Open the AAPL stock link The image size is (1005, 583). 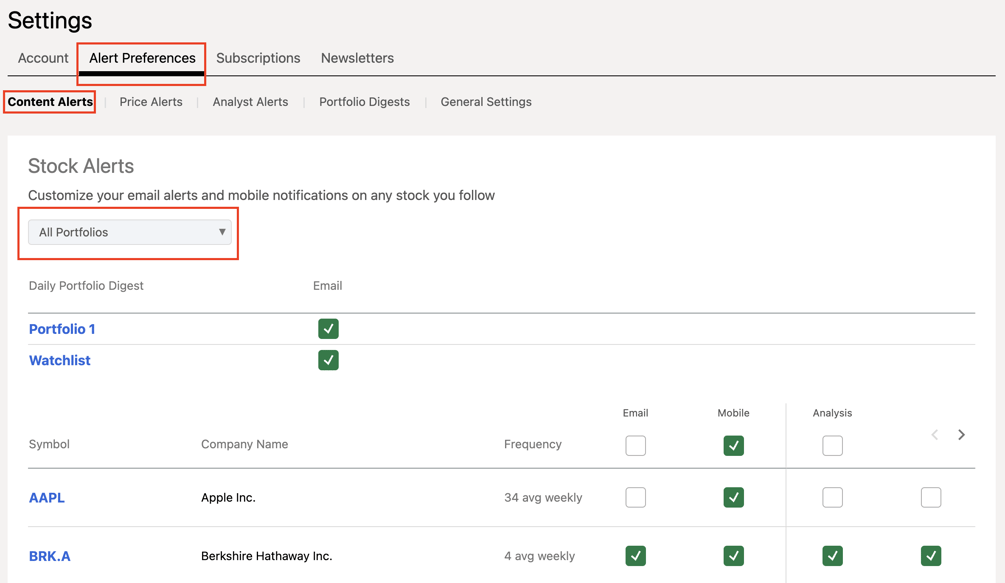[x=46, y=497]
